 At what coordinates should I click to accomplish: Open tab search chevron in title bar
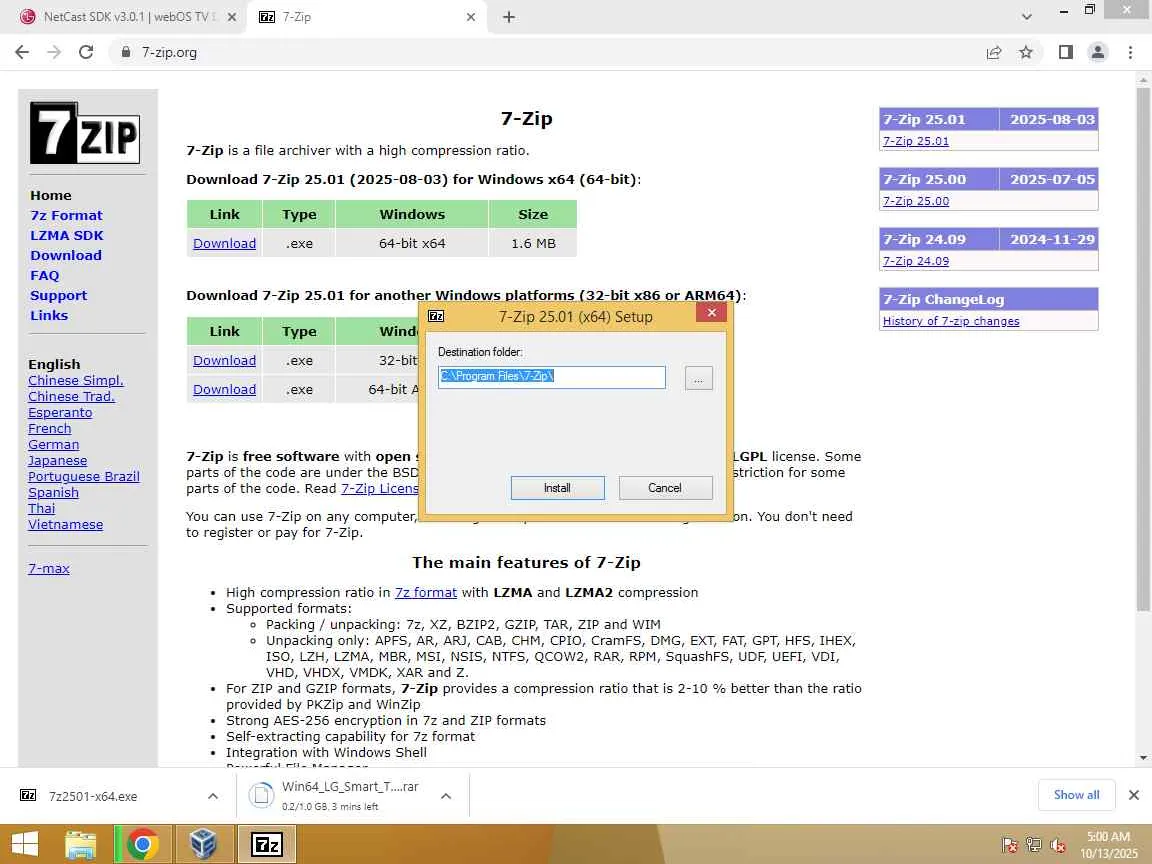(1026, 17)
